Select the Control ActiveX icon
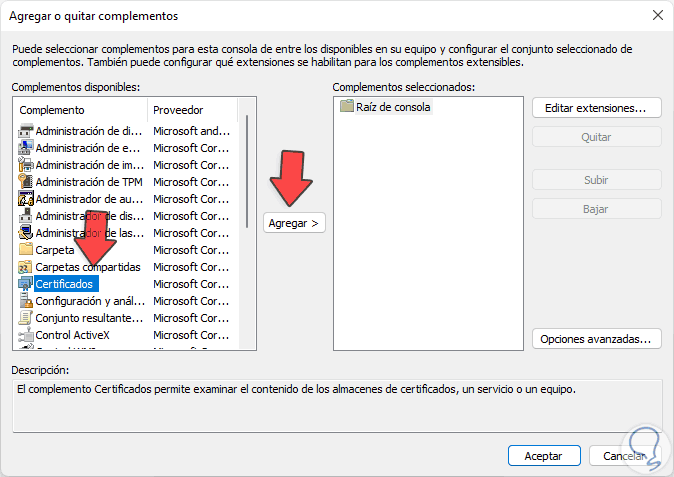Image resolution: width=674 pixels, height=477 pixels. tap(26, 335)
